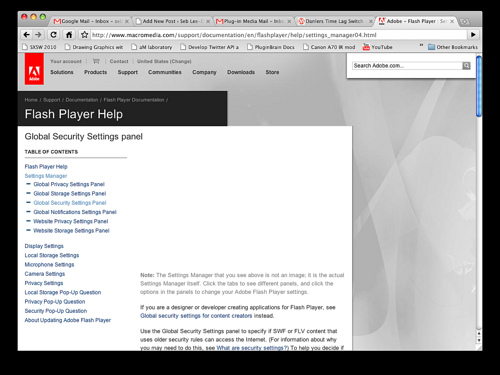Open the Company menu
The image size is (500, 375).
click(204, 72)
